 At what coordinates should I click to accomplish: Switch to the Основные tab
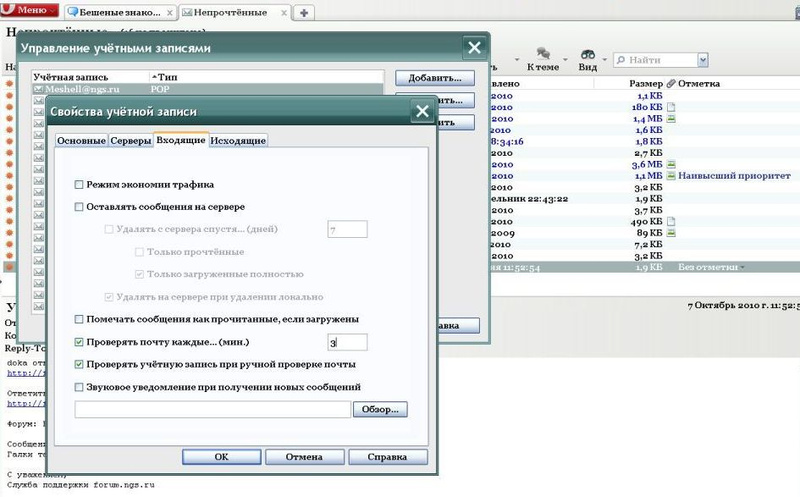click(81, 140)
